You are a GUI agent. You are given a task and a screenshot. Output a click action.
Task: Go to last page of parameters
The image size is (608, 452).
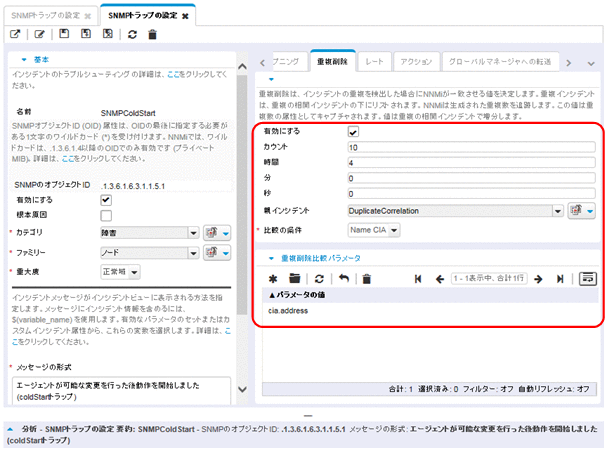point(560,279)
